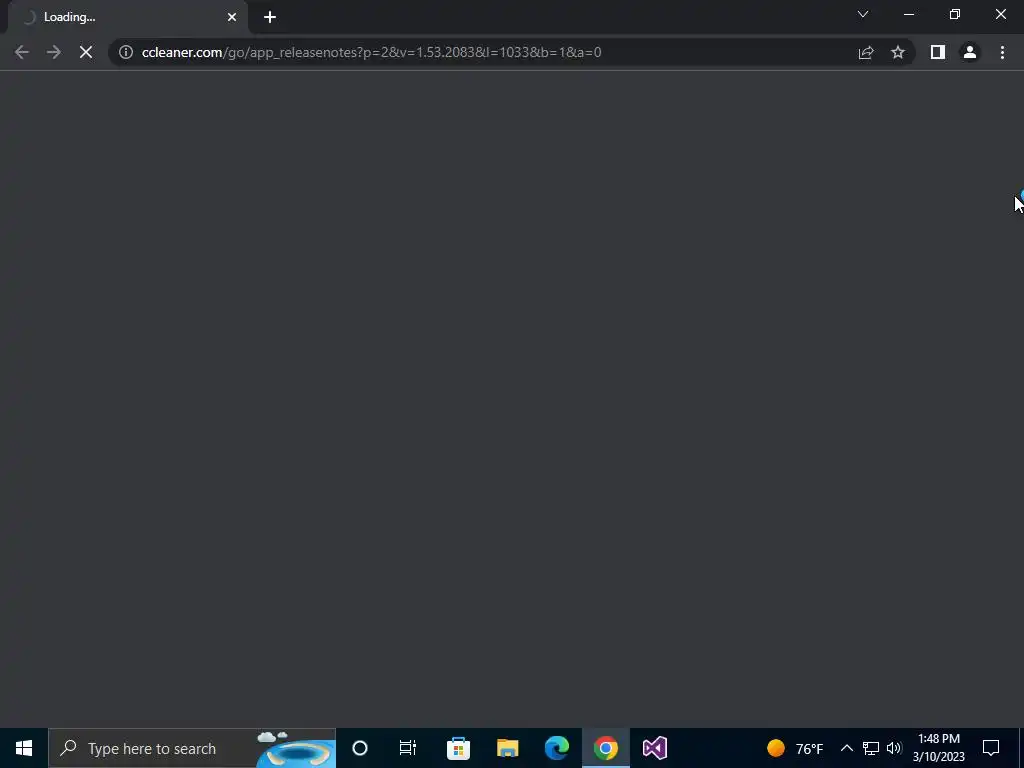Click the taskbar search box
This screenshot has width=1024, height=768.
coord(192,748)
